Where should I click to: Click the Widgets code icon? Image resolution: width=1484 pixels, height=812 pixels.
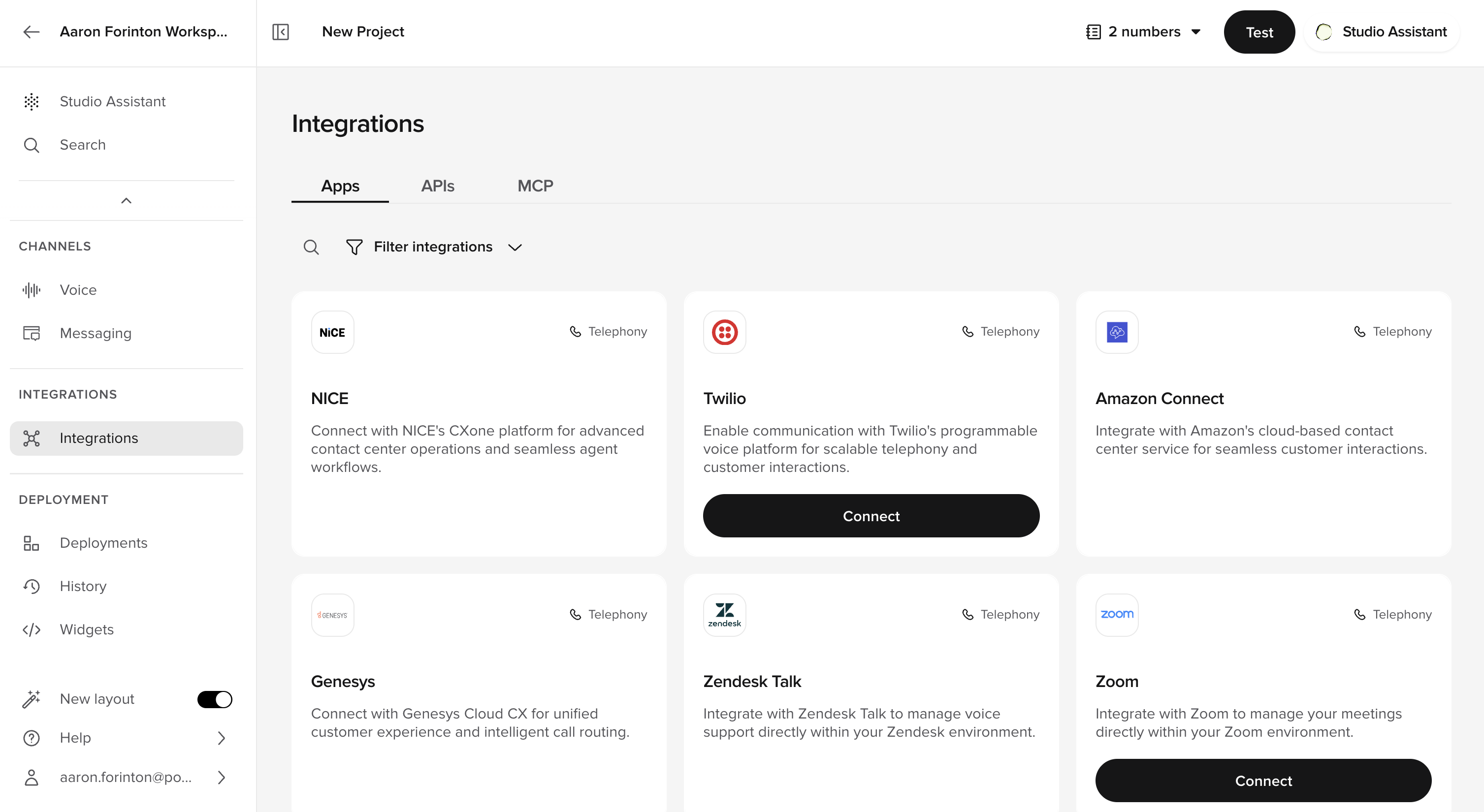point(31,629)
